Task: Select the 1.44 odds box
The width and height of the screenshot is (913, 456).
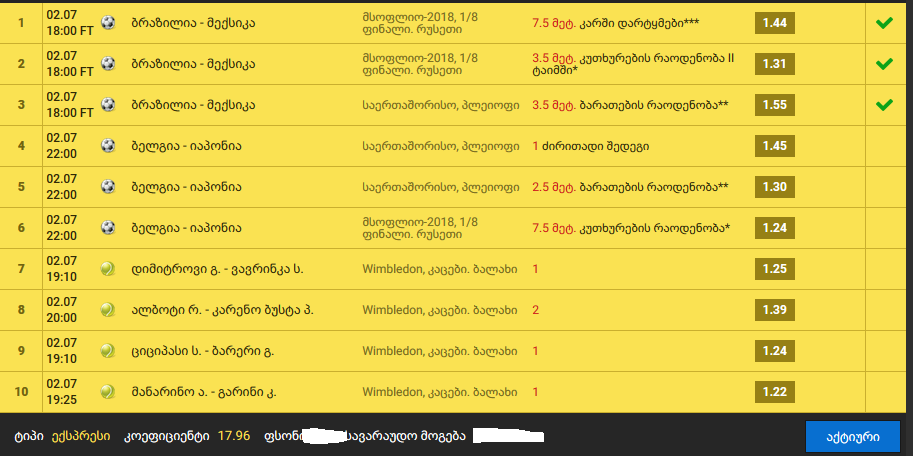Action: click(x=774, y=23)
